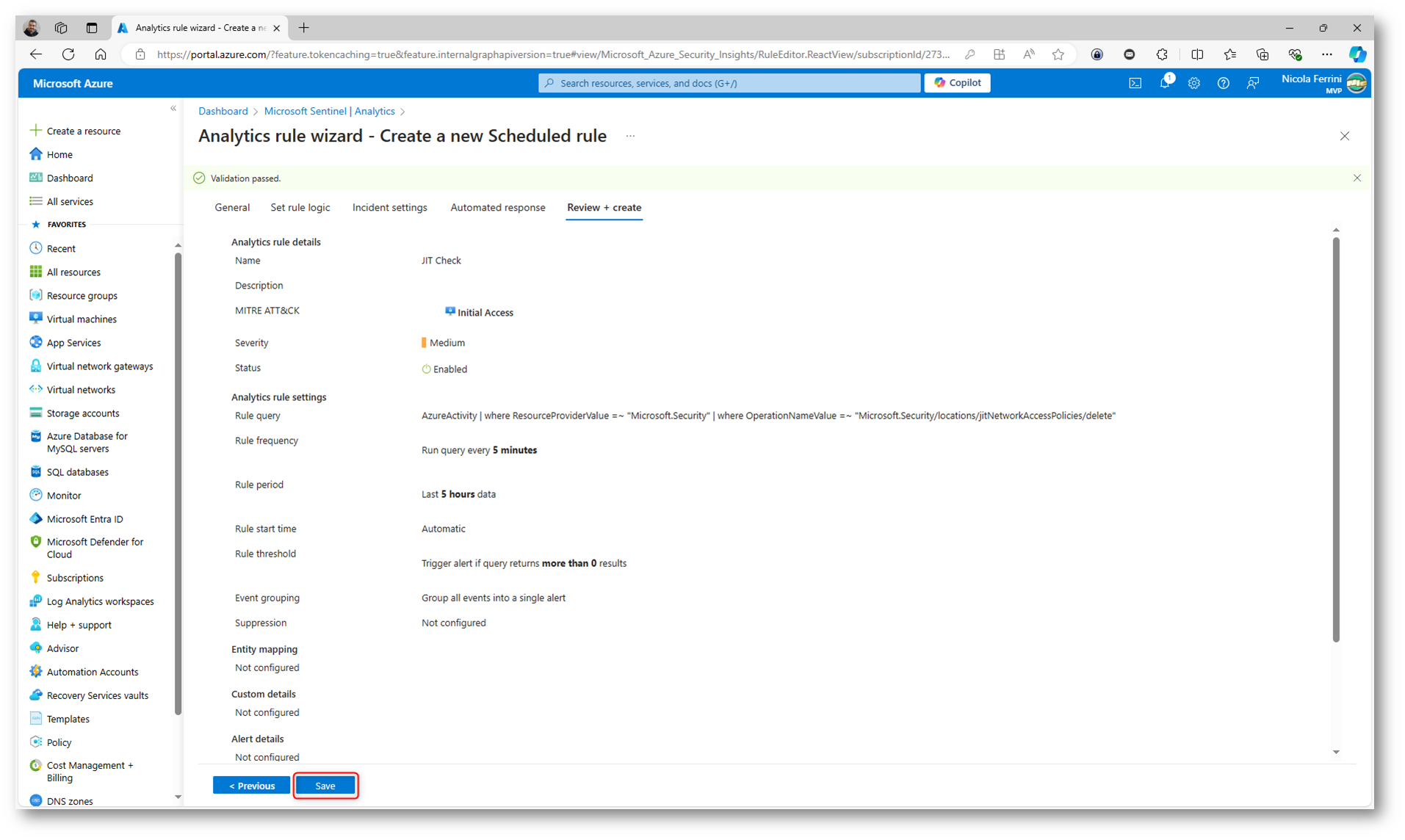The height and width of the screenshot is (840, 1405).
Task: Click the Rule query text
Action: 768,416
